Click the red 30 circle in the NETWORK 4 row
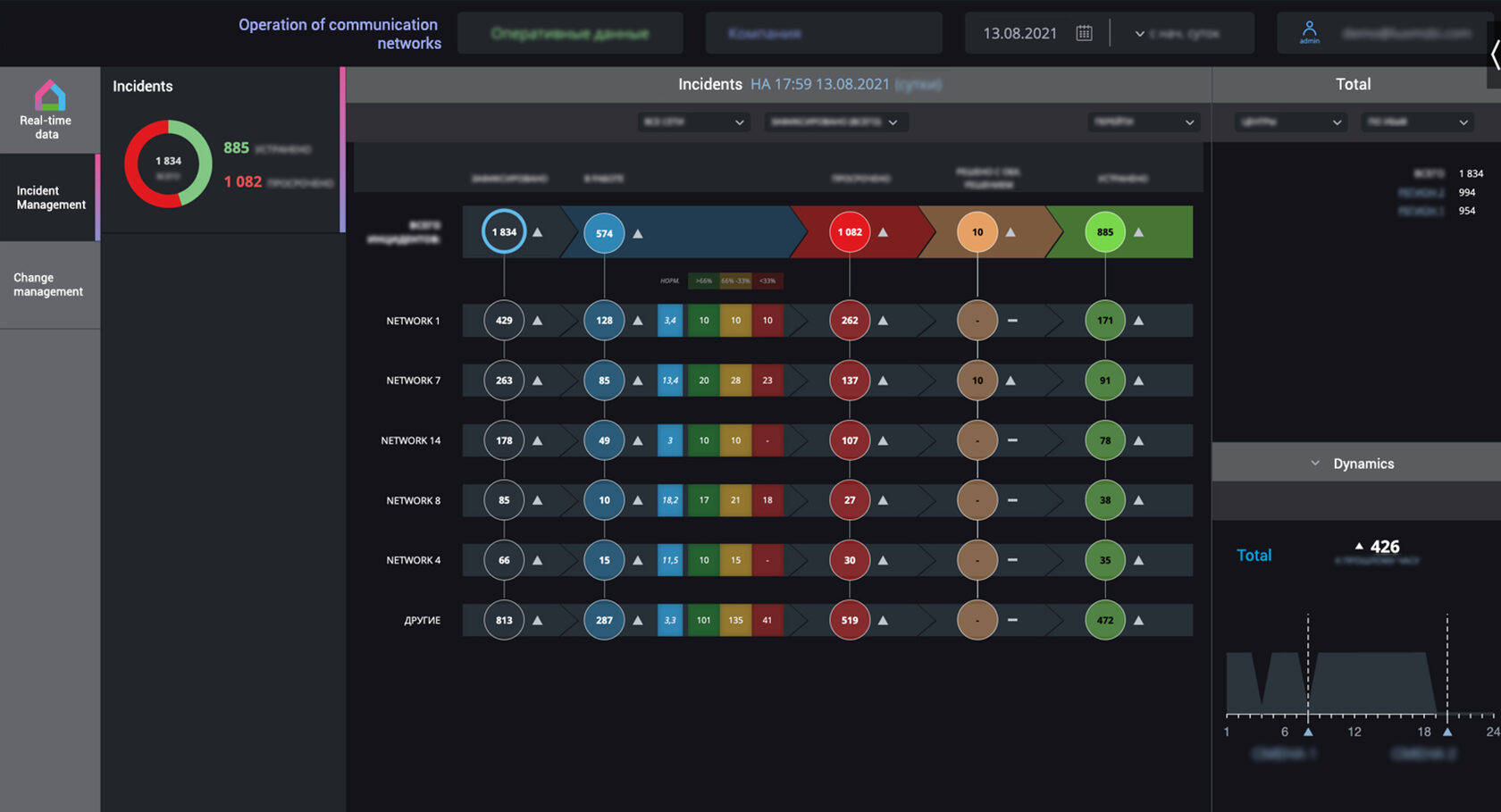Viewport: 1501px width, 812px height. (850, 560)
